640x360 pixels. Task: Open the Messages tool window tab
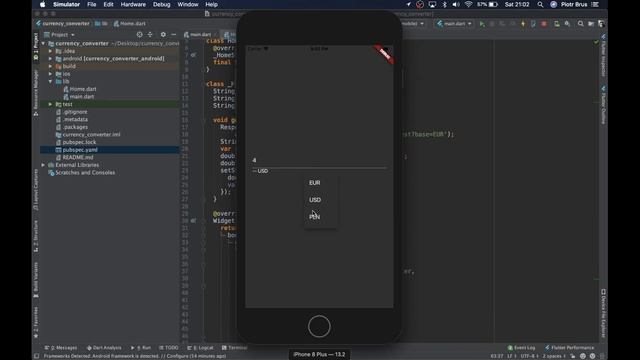click(61, 348)
